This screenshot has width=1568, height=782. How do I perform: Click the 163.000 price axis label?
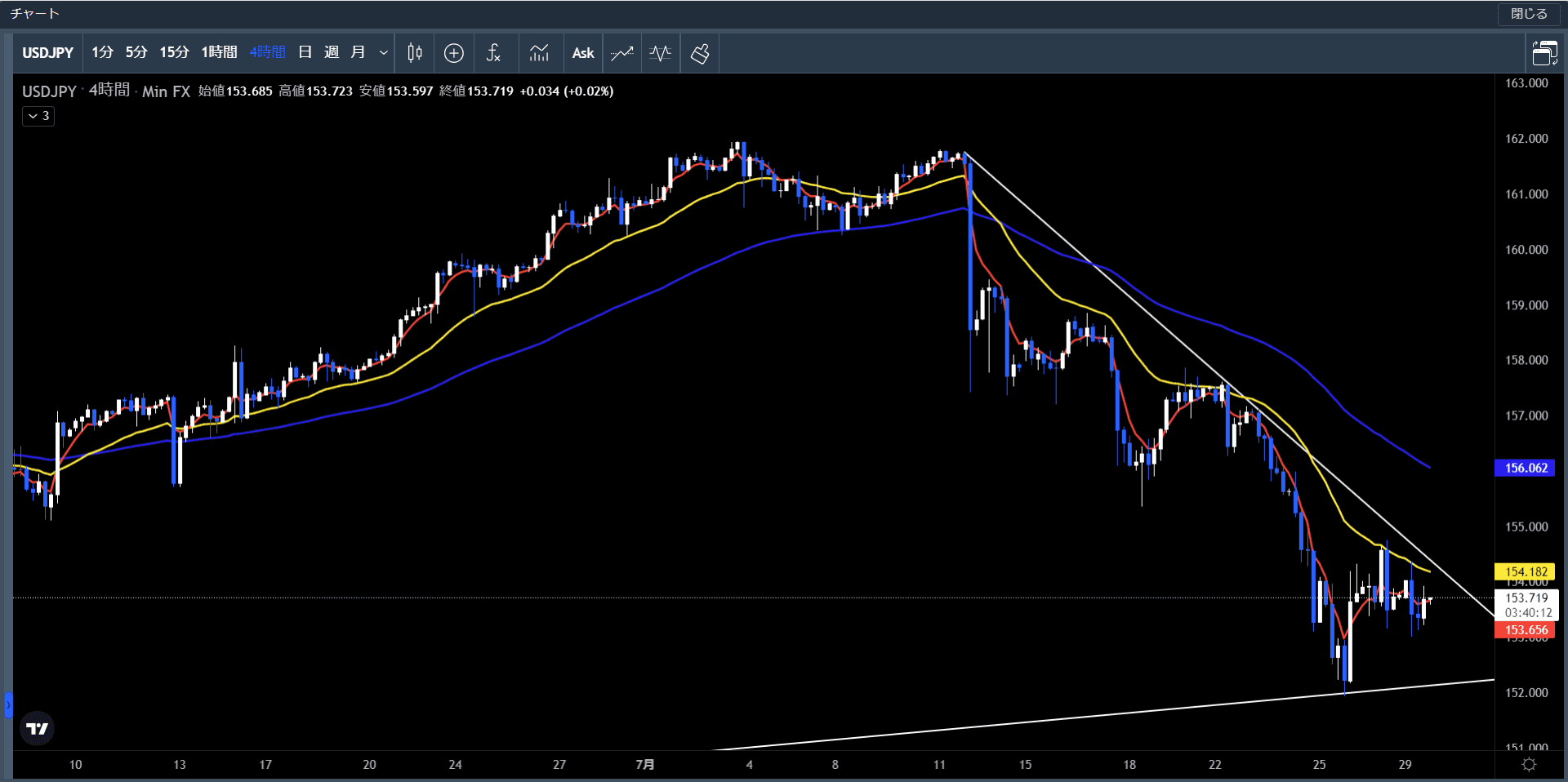pyautogui.click(x=1526, y=83)
